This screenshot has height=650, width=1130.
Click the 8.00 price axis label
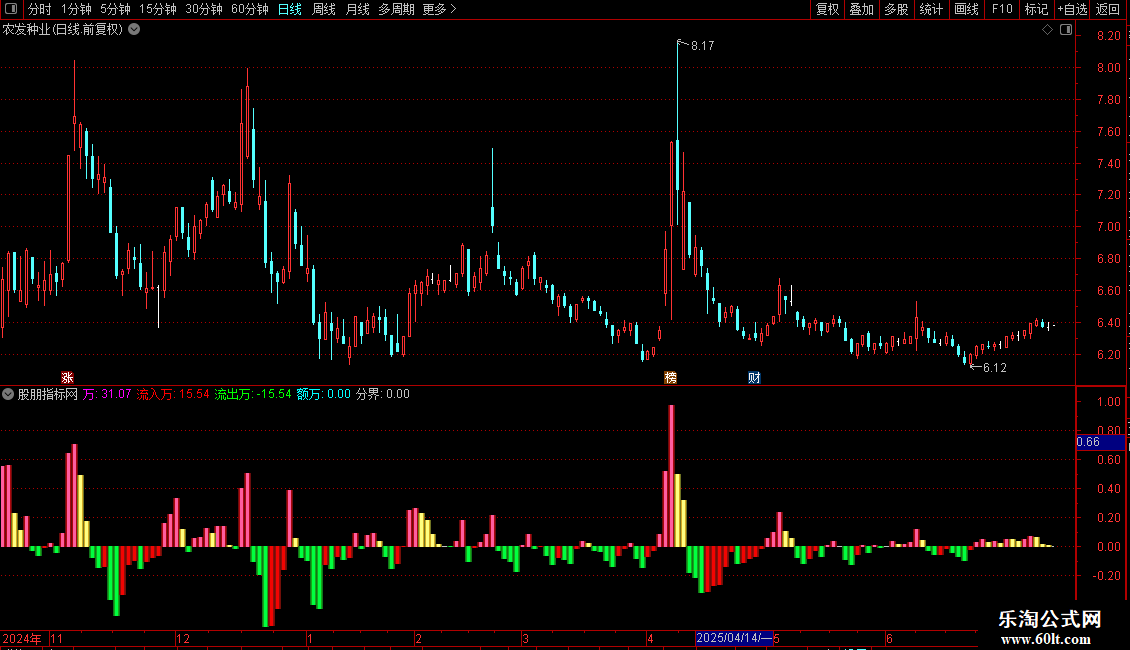pos(1108,68)
